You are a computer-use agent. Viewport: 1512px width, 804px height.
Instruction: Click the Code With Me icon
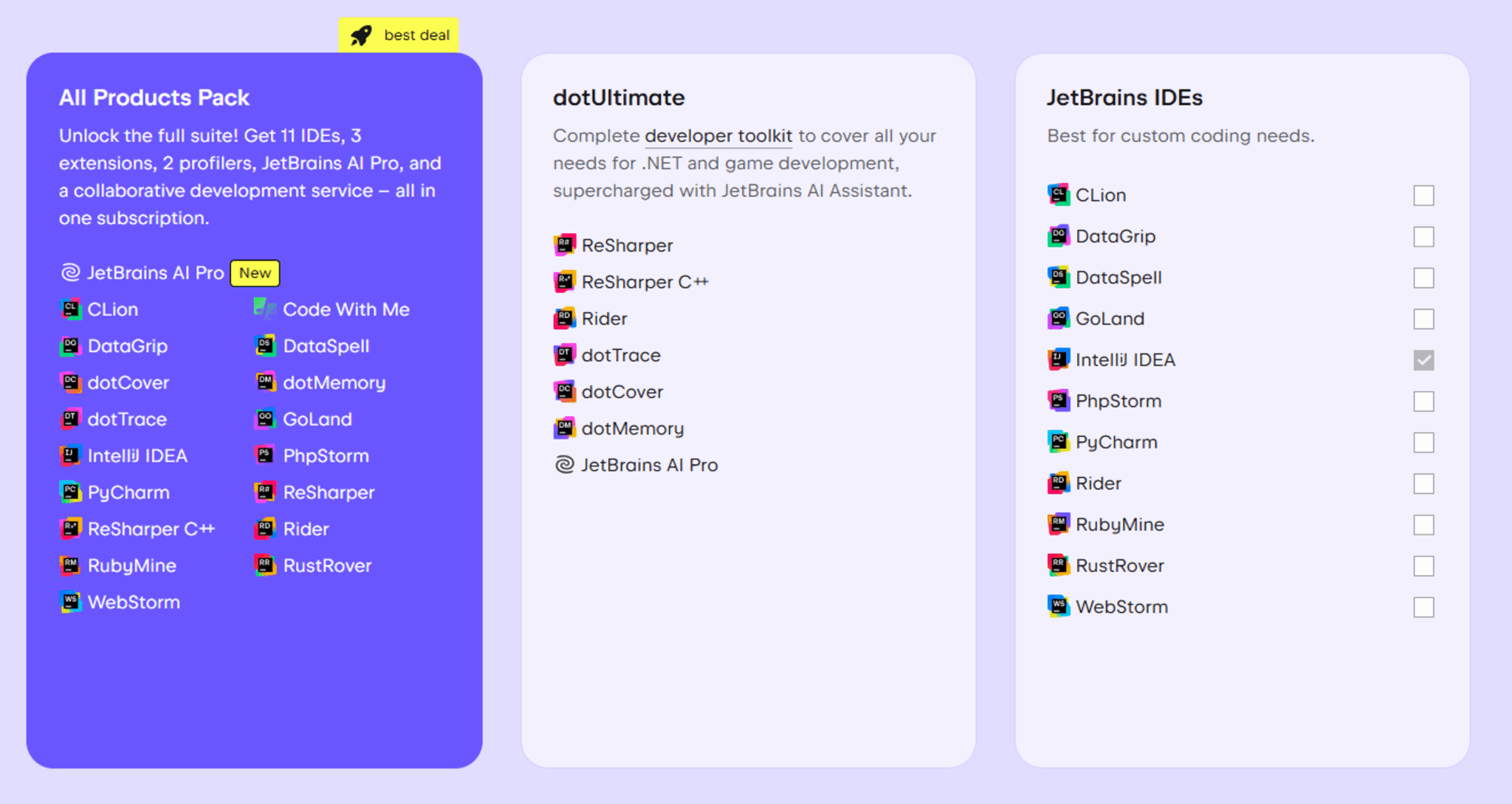point(265,308)
